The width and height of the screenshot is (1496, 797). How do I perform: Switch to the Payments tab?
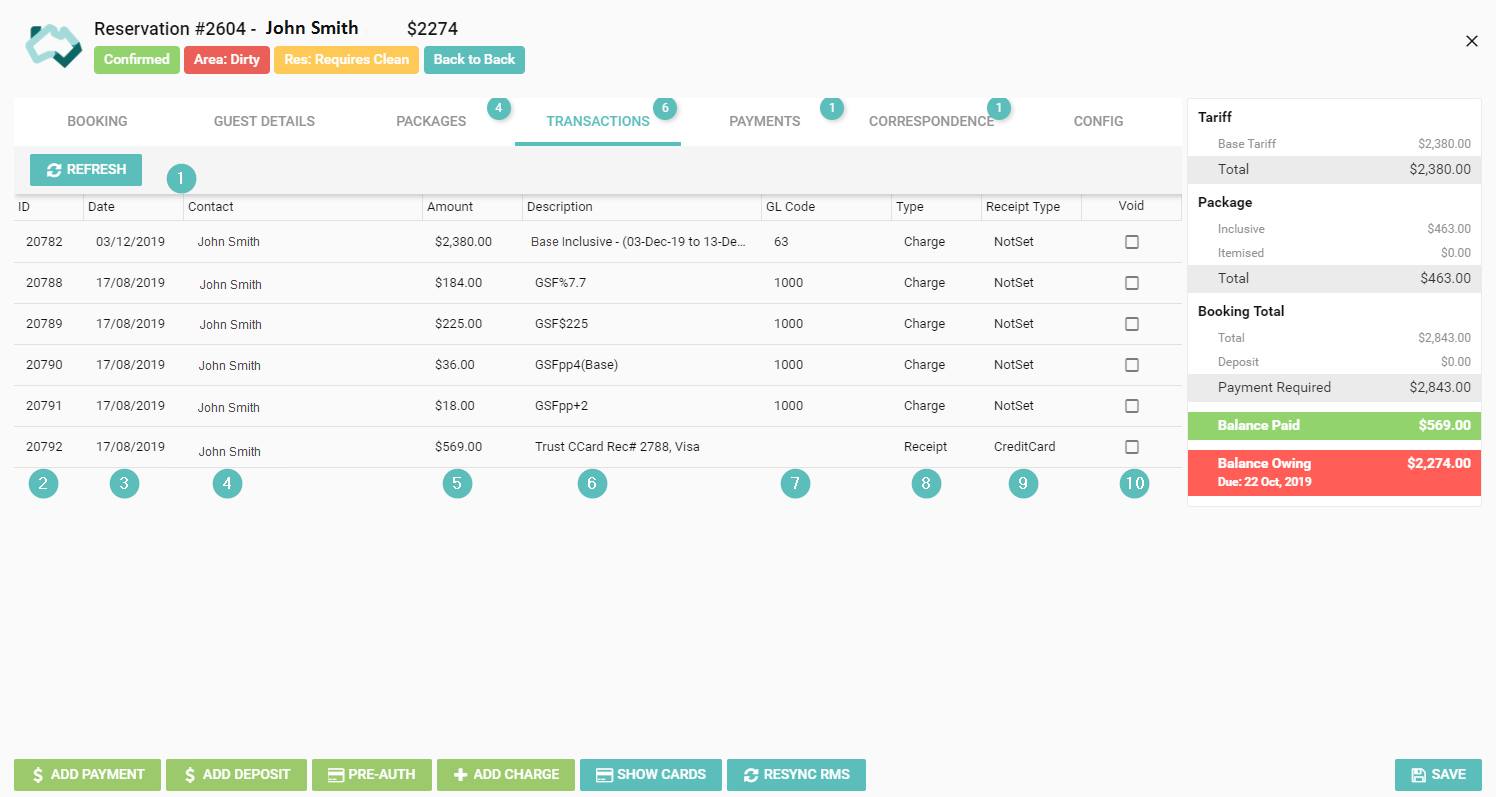coord(764,121)
